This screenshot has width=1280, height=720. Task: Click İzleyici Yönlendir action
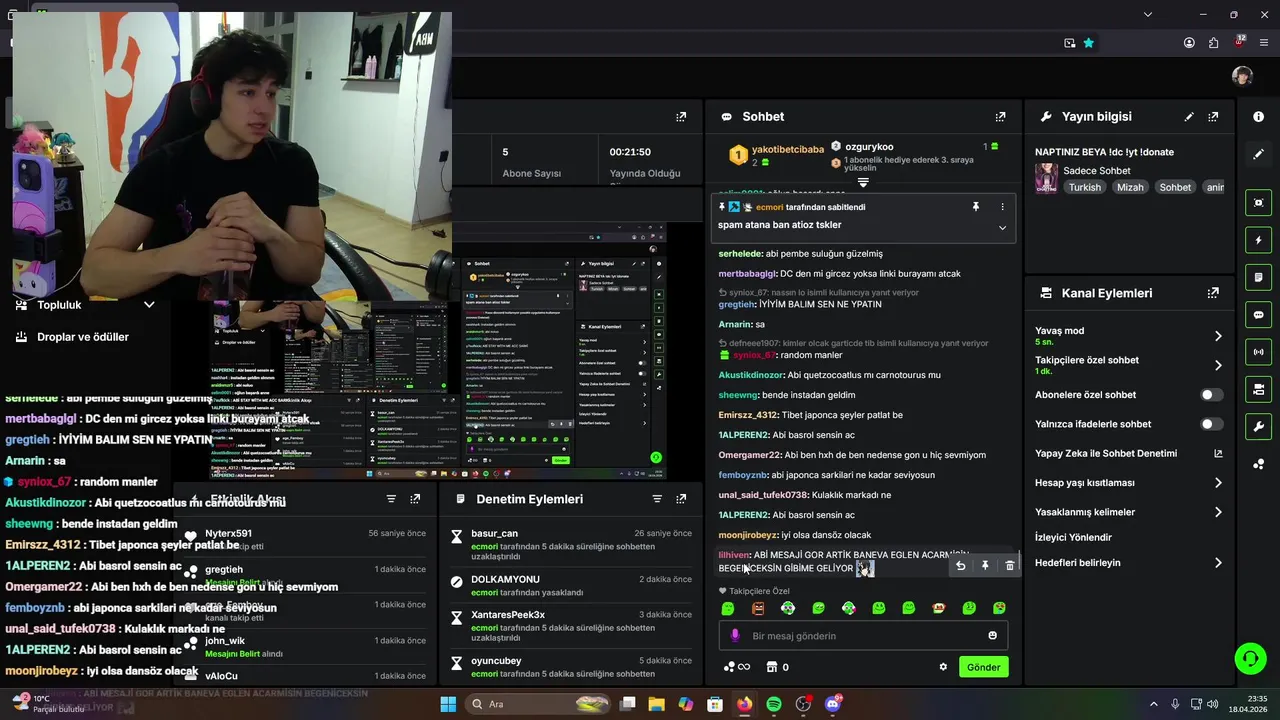[1073, 537]
